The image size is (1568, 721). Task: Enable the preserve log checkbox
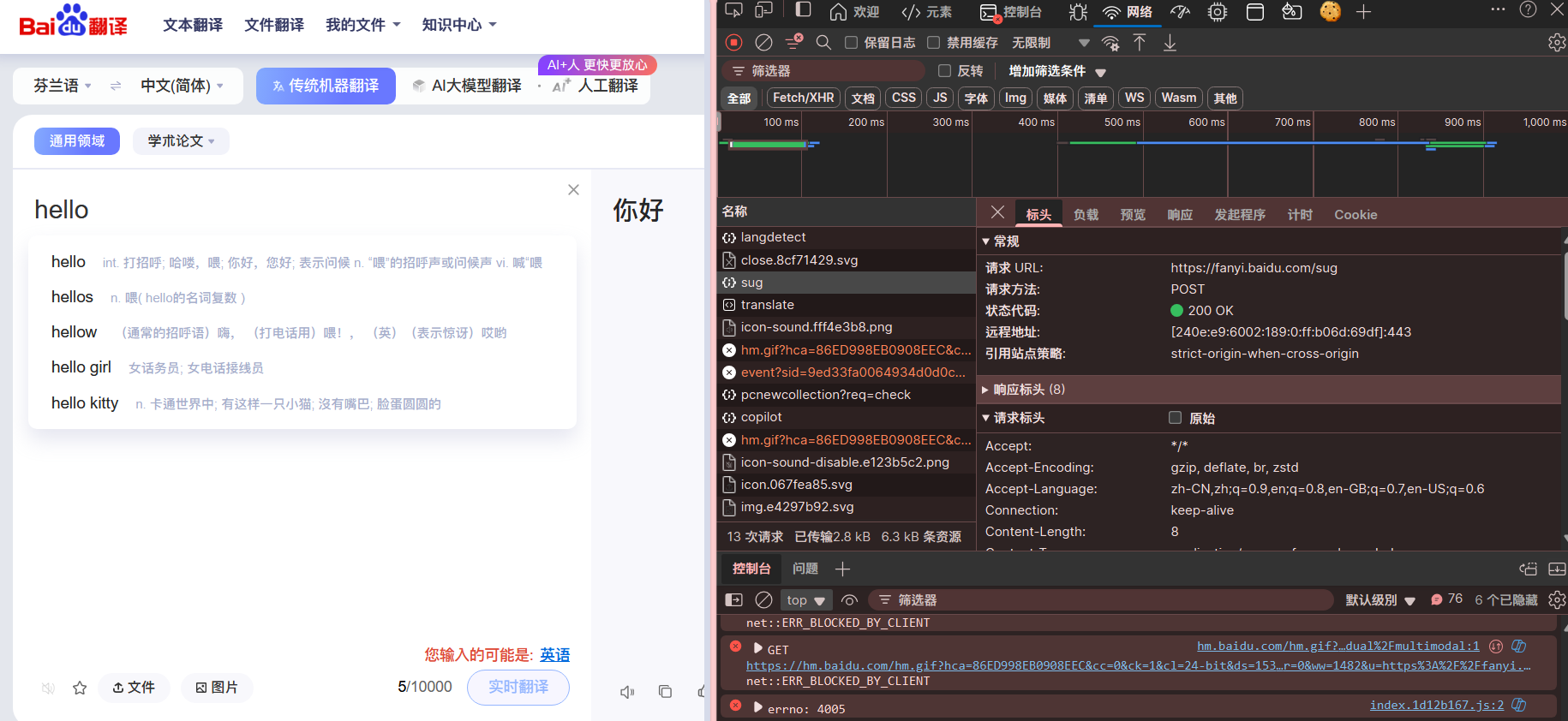tap(851, 42)
